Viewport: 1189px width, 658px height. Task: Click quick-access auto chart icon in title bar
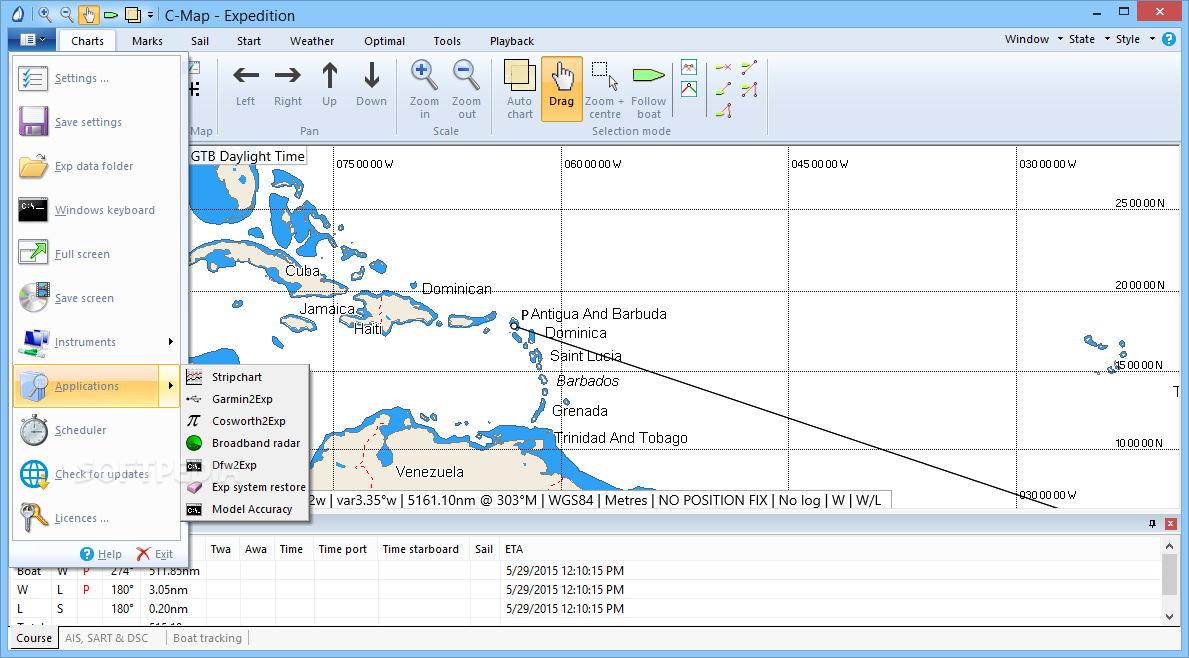click(x=133, y=14)
